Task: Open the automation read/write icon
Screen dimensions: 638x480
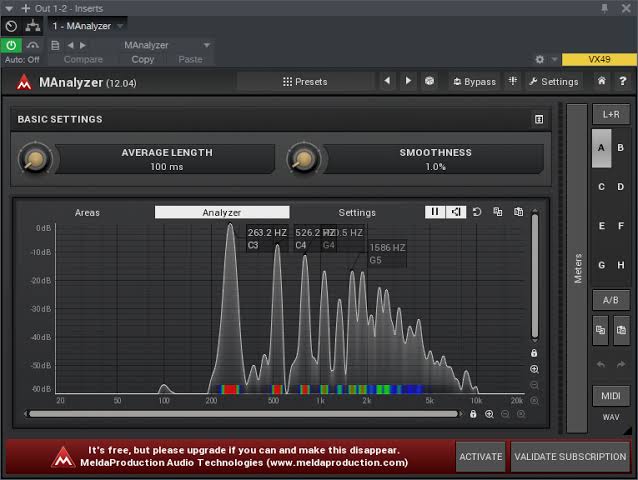Action: (x=33, y=45)
